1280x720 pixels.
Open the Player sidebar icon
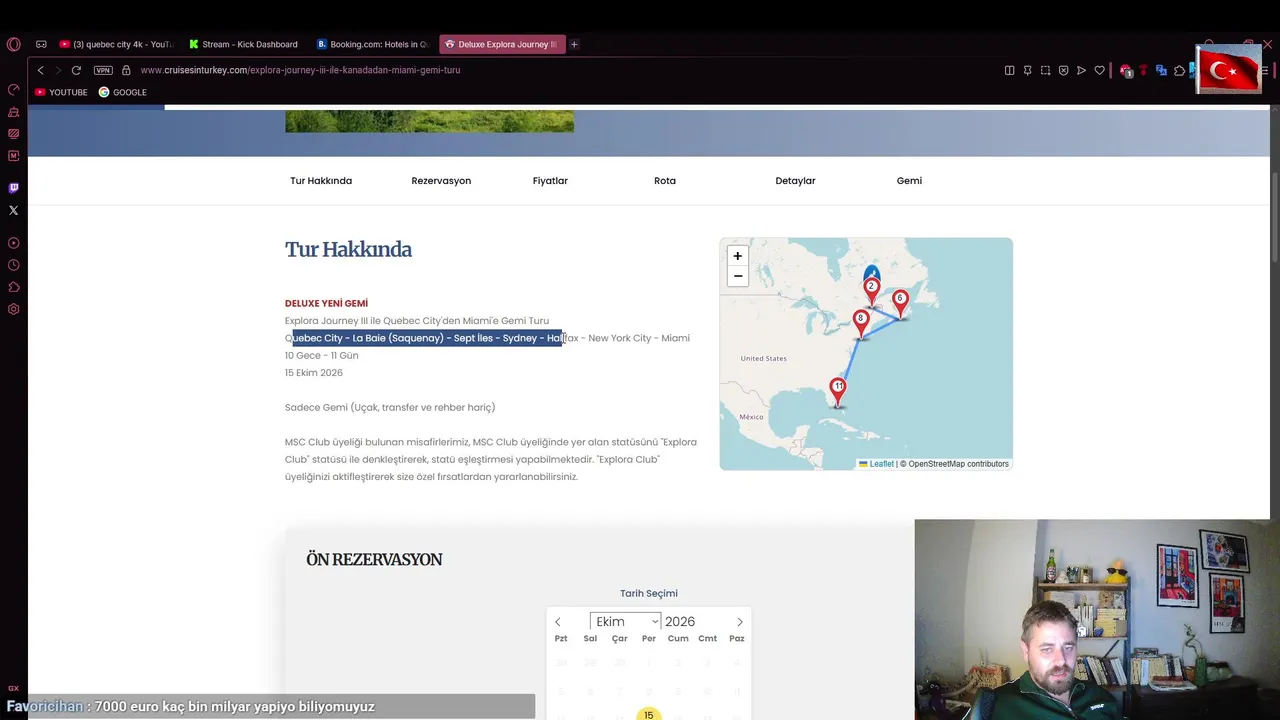click(x=13, y=243)
